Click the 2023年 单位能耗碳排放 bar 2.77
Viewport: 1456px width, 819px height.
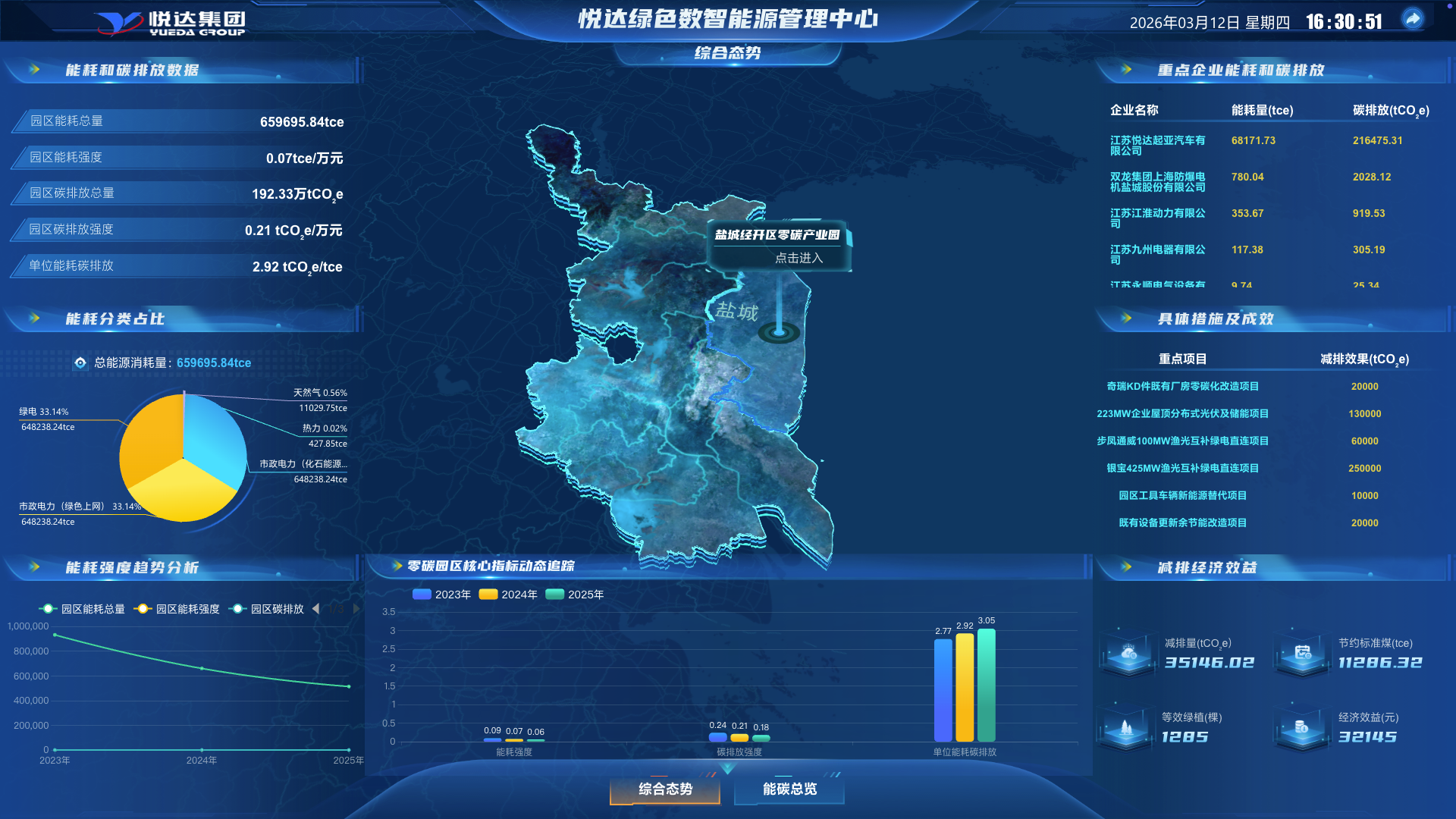point(943,690)
